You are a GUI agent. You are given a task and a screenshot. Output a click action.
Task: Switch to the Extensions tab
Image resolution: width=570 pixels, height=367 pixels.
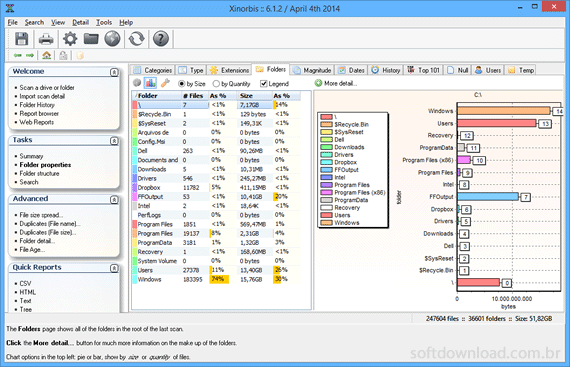(x=229, y=70)
